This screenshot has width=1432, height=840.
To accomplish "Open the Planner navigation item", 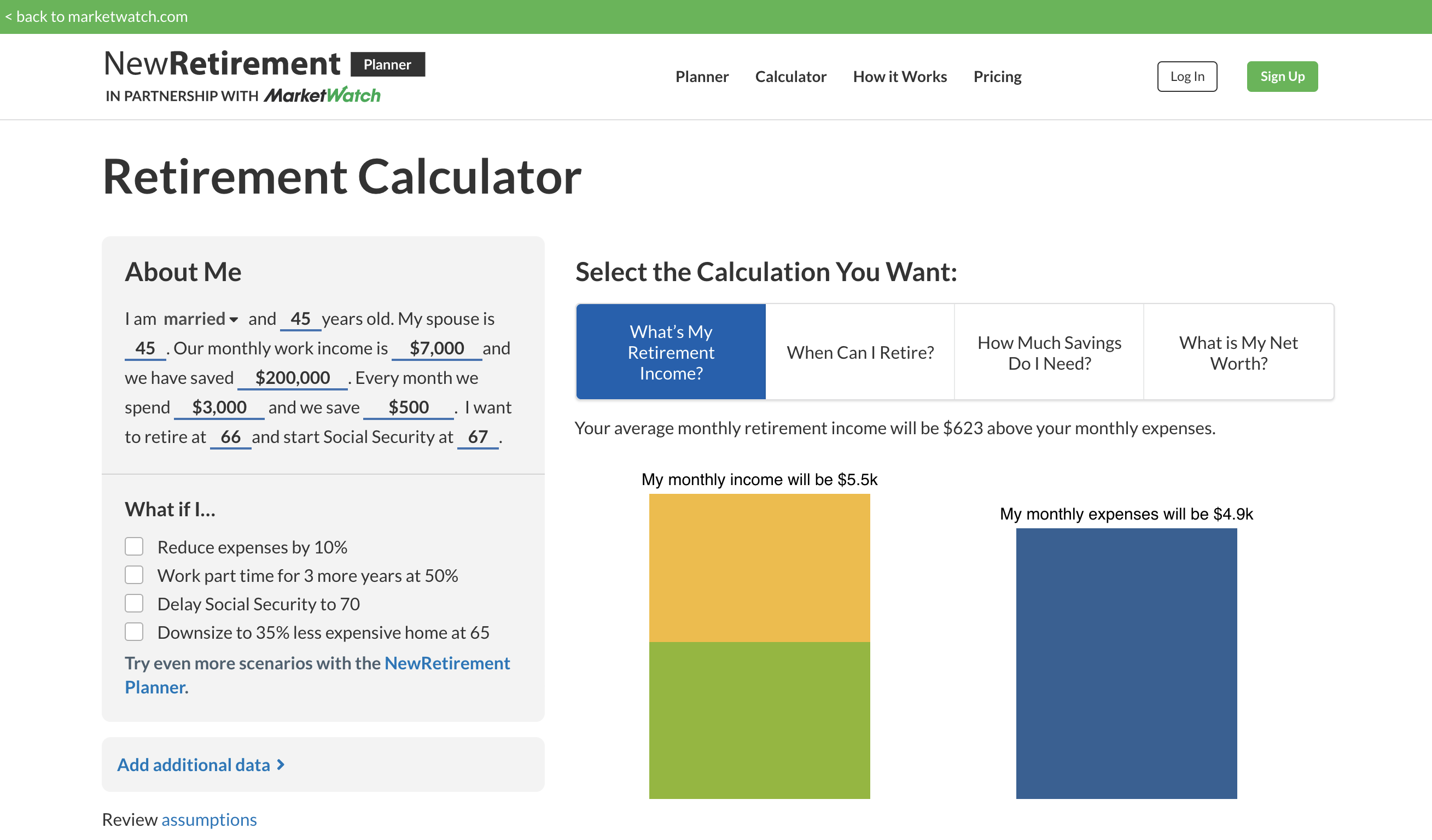I will 702,77.
